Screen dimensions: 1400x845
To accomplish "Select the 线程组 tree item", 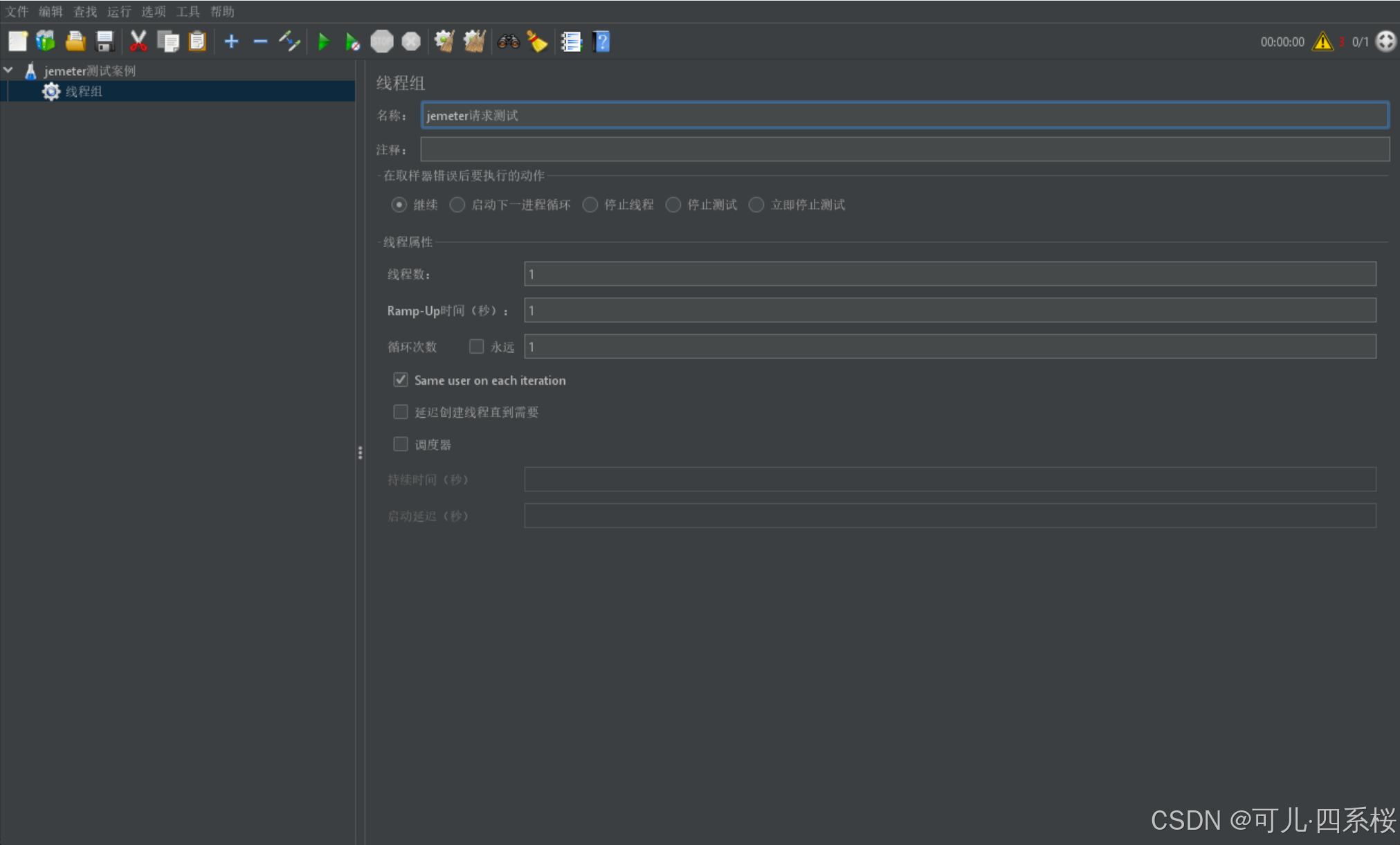I will (84, 91).
